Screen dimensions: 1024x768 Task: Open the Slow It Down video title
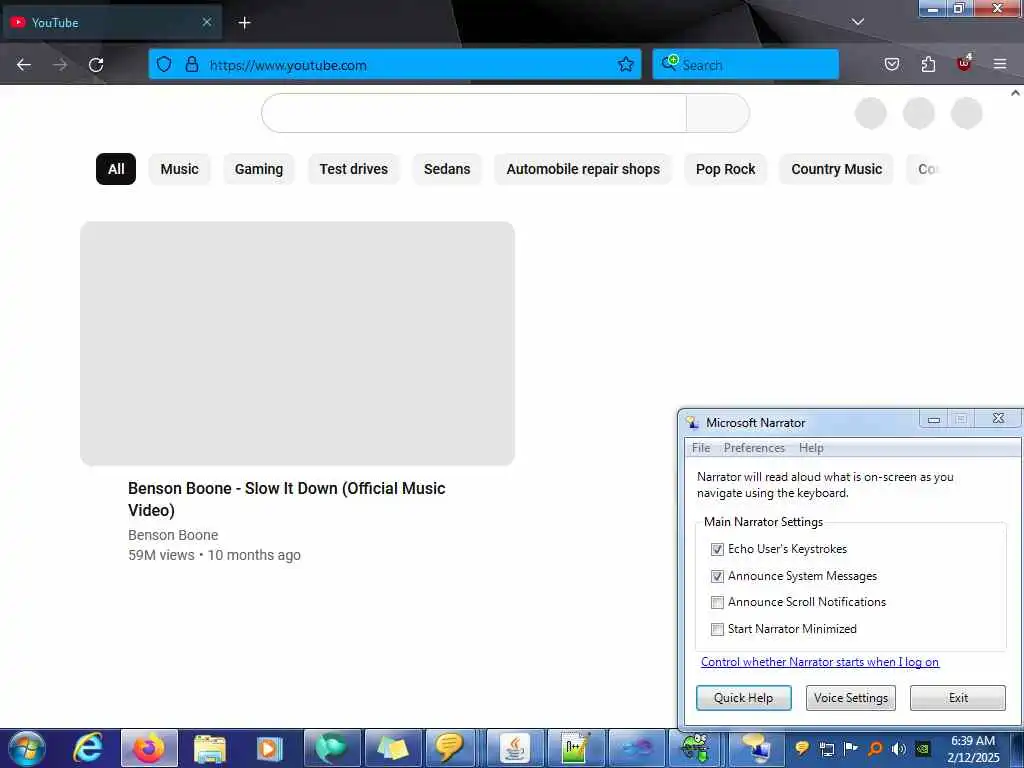[287, 499]
